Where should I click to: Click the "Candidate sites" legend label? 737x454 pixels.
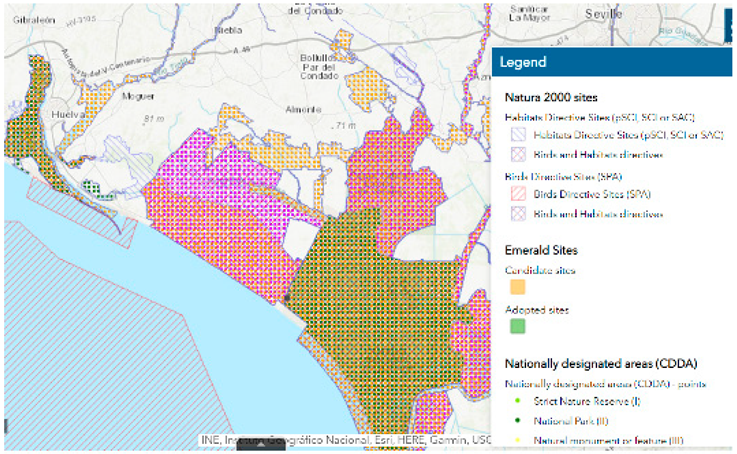click(540, 270)
